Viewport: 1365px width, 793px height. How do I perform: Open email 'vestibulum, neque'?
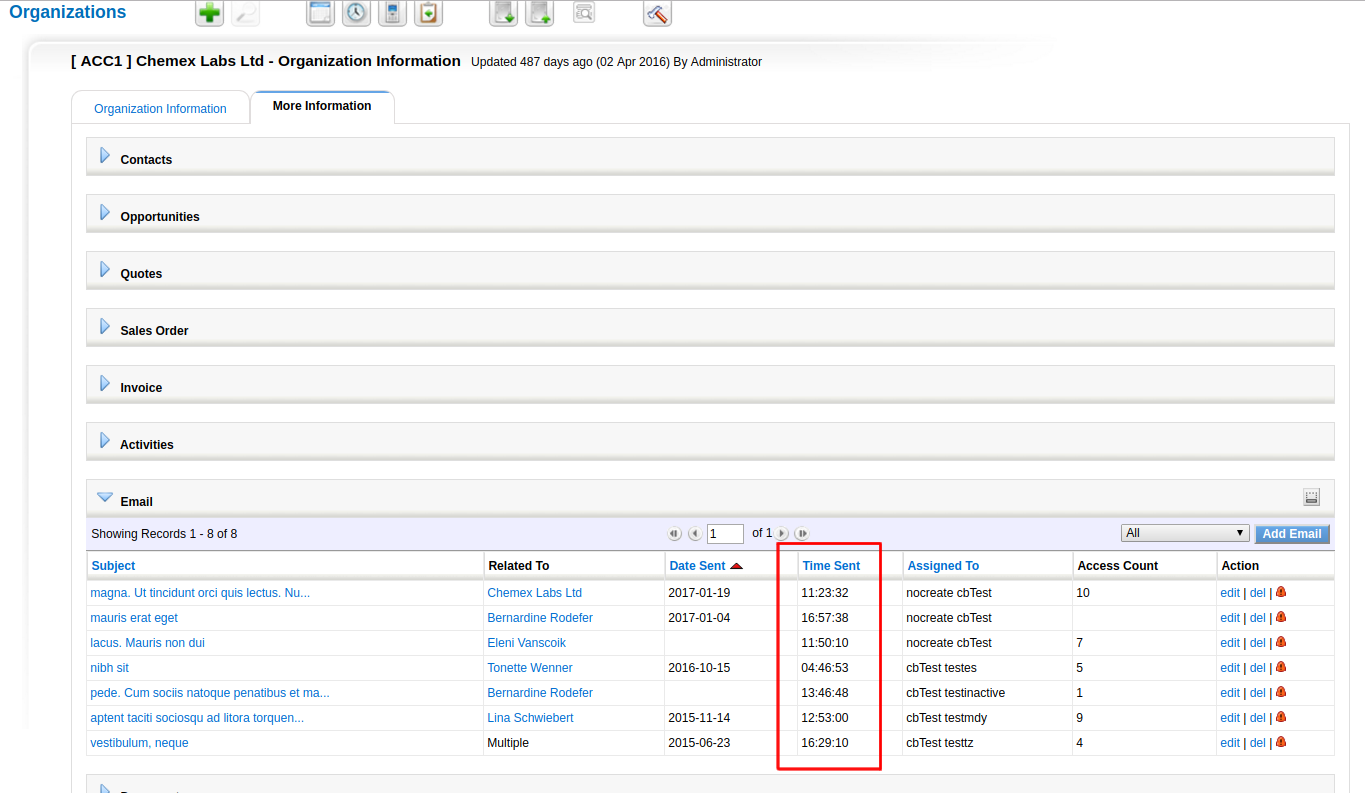click(139, 743)
